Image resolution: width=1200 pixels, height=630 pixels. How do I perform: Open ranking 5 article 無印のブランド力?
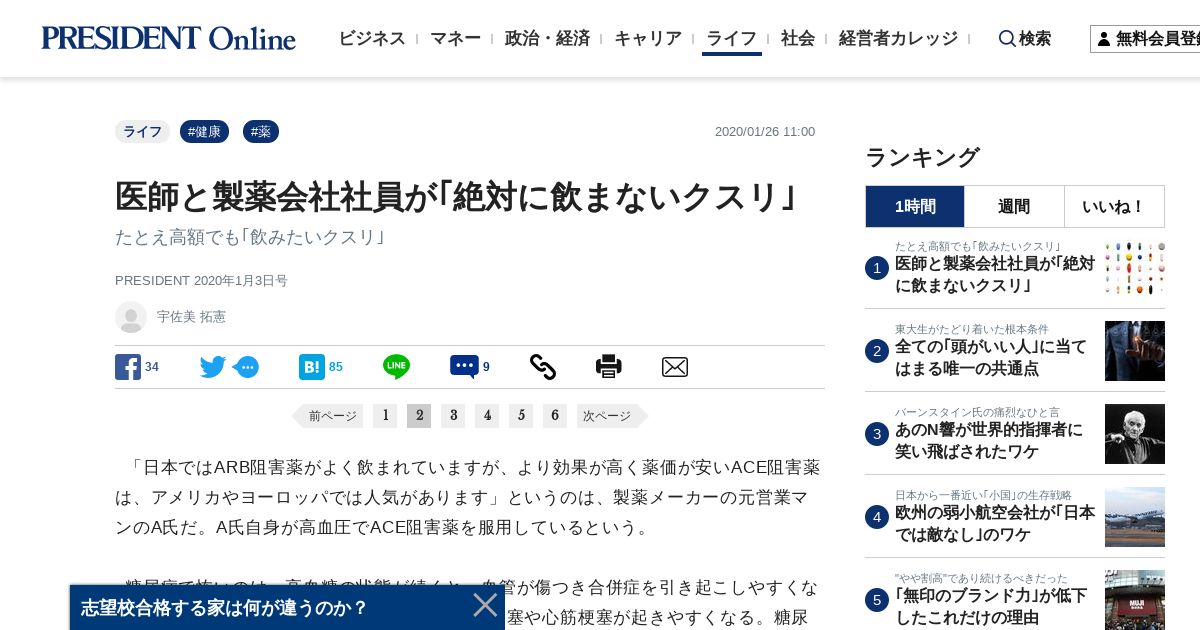point(991,607)
